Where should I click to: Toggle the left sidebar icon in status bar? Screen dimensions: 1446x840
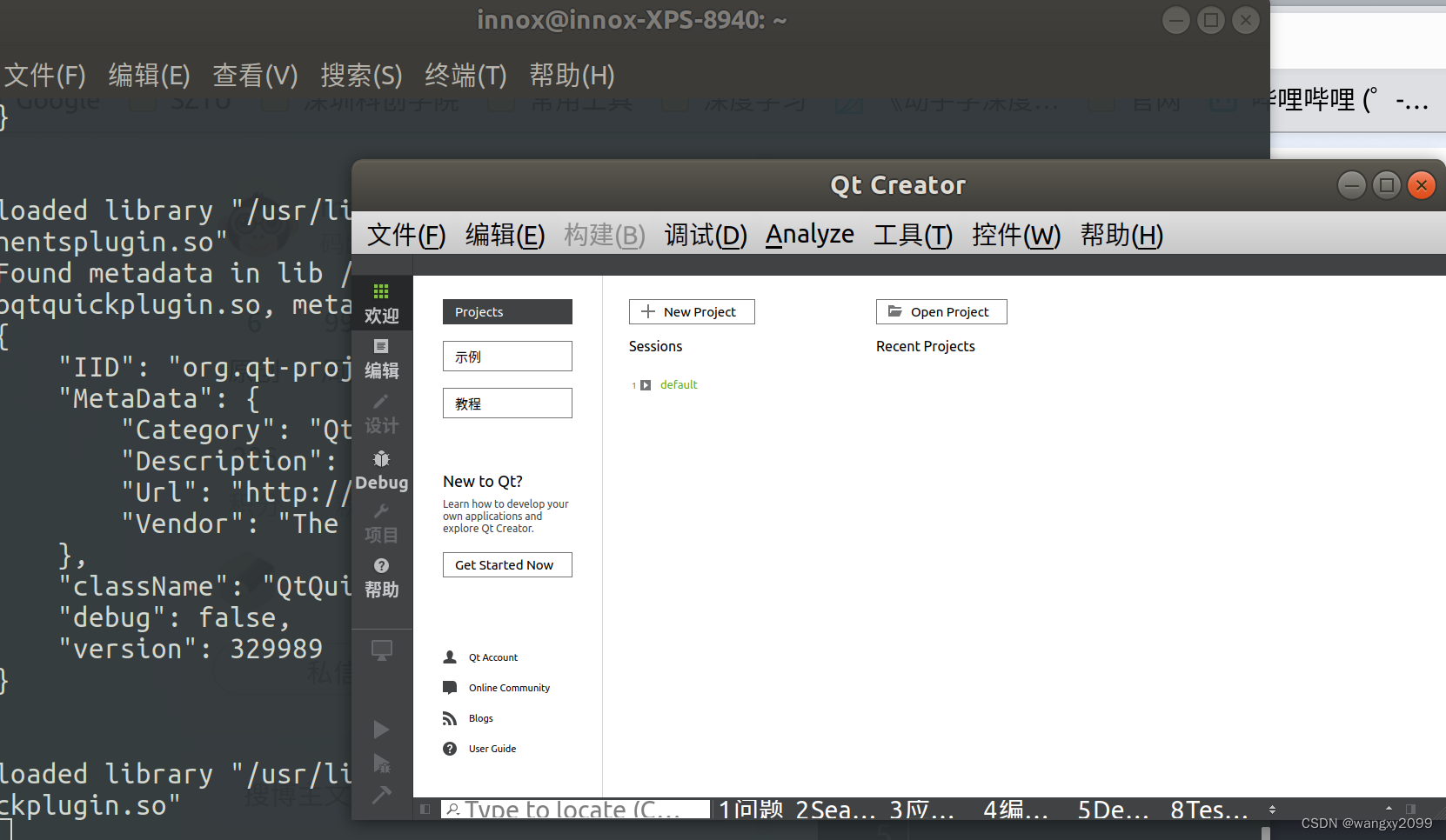(425, 810)
